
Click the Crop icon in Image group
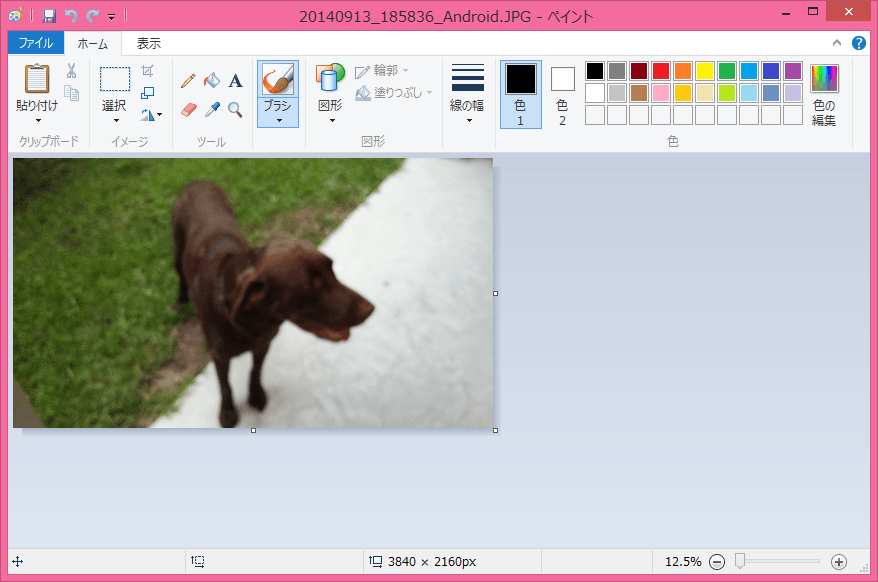click(147, 71)
